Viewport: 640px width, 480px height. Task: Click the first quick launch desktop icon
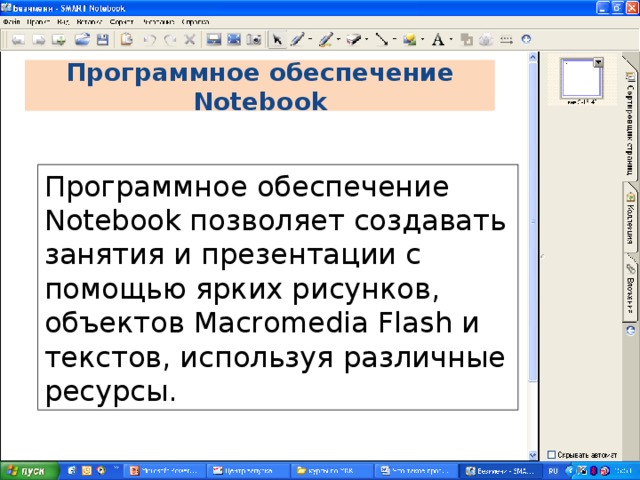point(72,471)
